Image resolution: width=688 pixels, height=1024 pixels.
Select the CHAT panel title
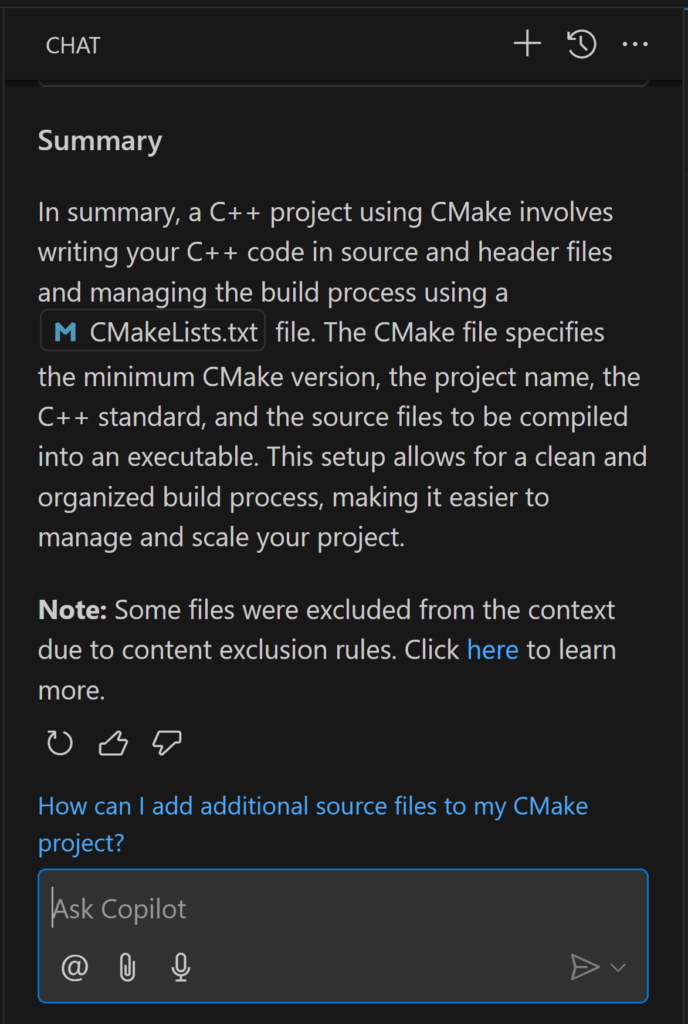click(72, 45)
